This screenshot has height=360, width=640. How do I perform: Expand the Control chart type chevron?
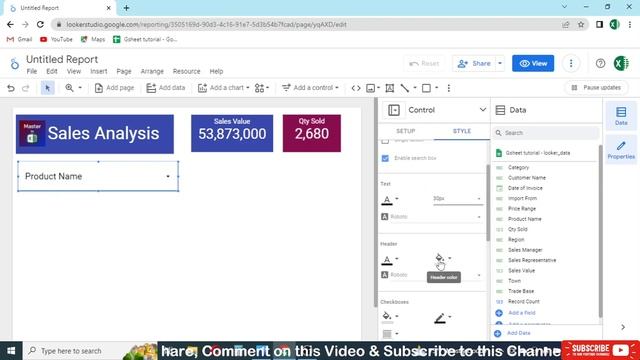coord(482,110)
